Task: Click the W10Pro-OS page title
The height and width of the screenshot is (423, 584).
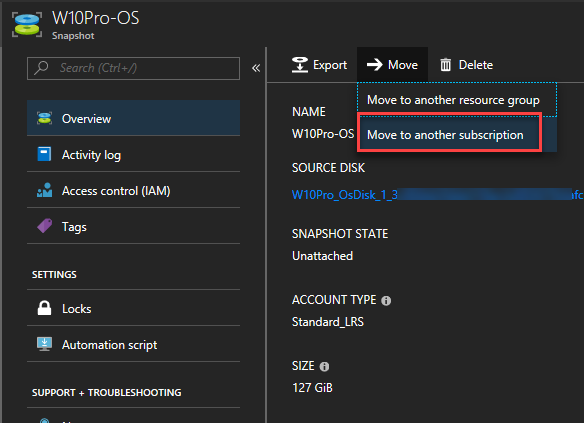Action: pyautogui.click(x=95, y=18)
